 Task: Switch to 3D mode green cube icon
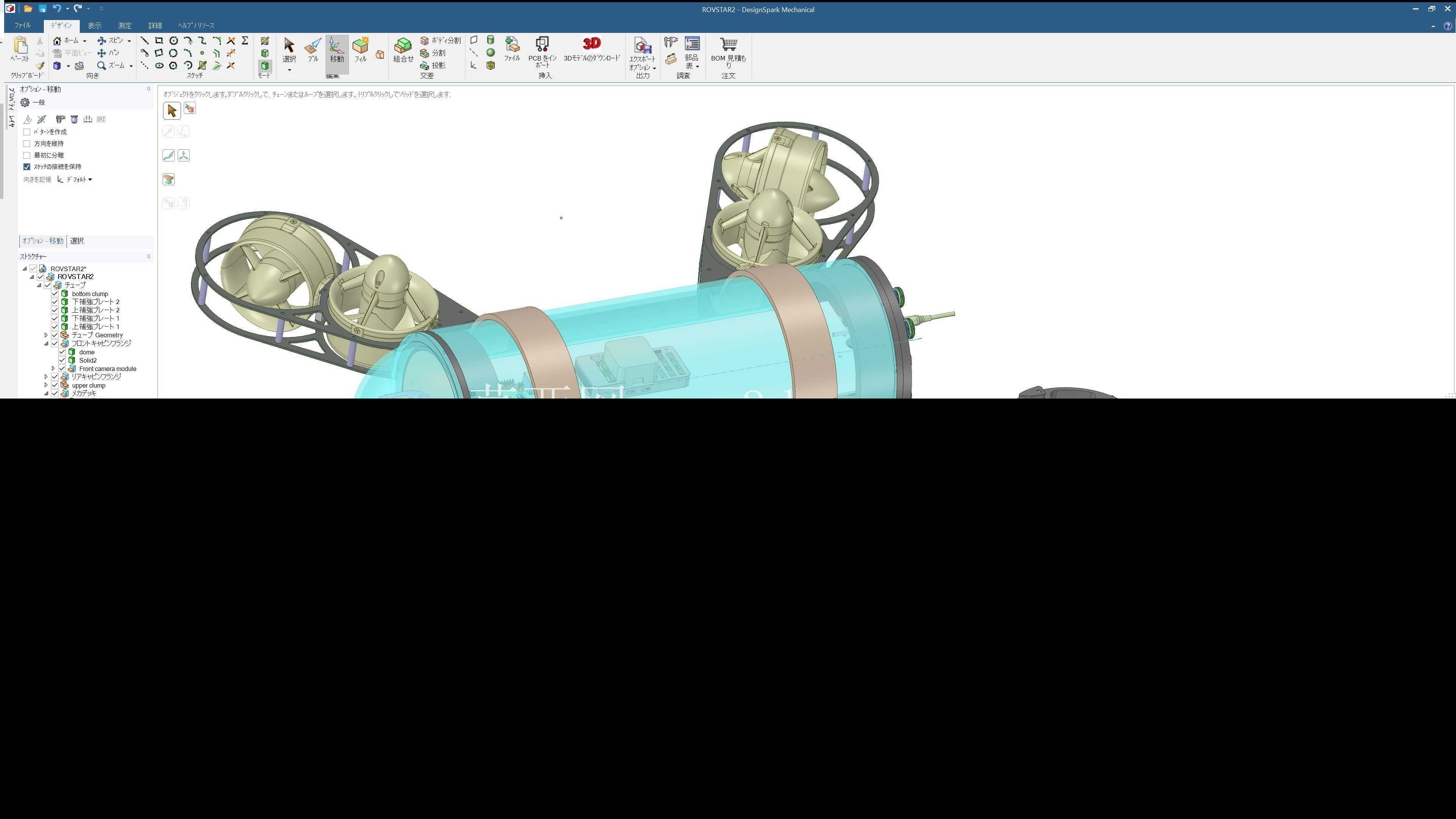265,65
